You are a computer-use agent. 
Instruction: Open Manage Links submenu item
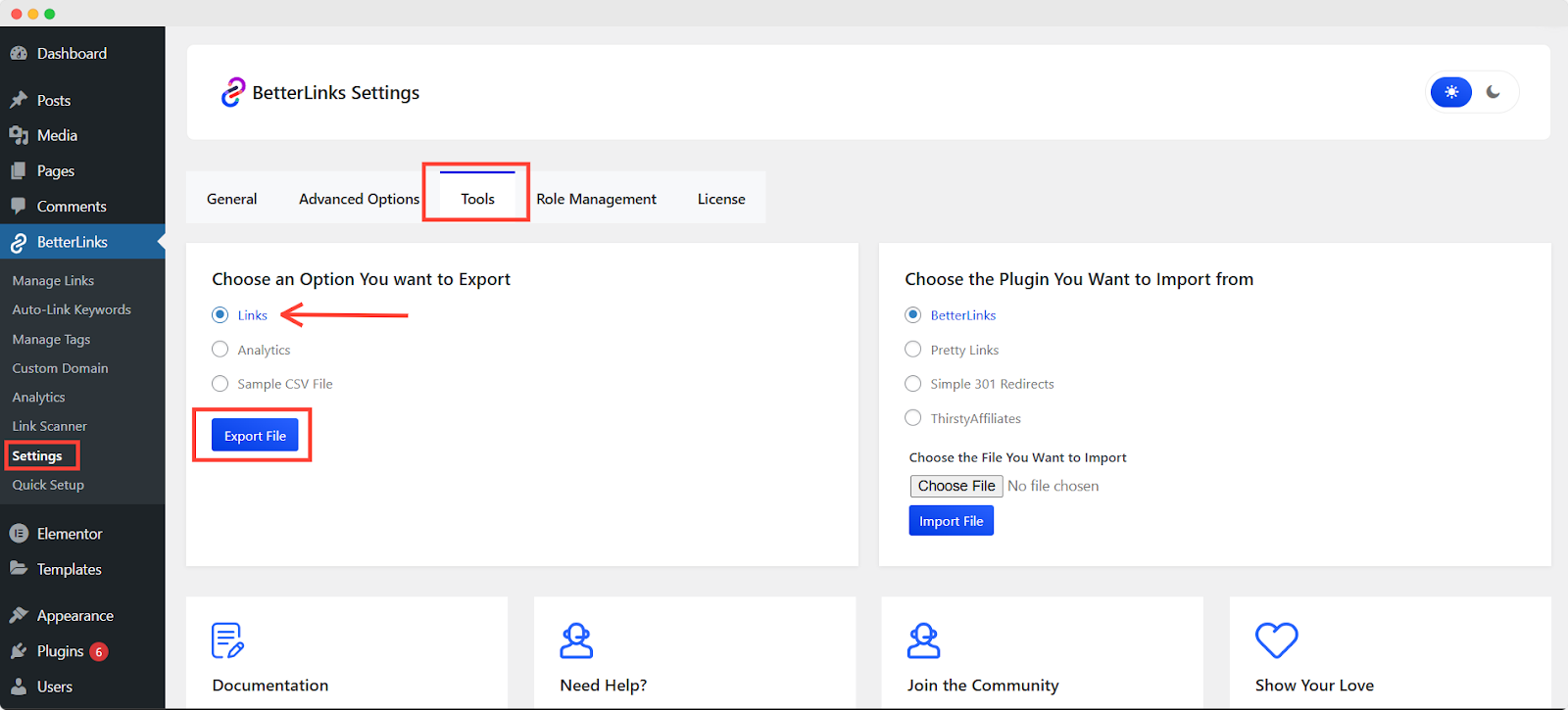coord(53,280)
